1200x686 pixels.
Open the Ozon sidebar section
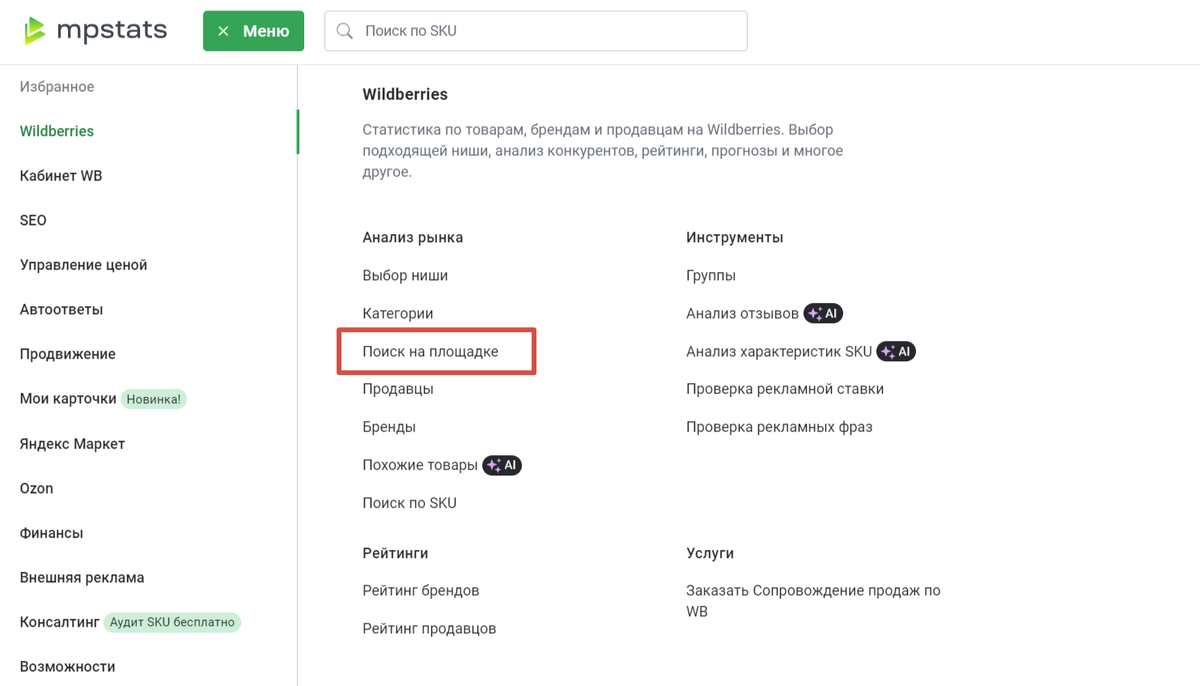36,488
